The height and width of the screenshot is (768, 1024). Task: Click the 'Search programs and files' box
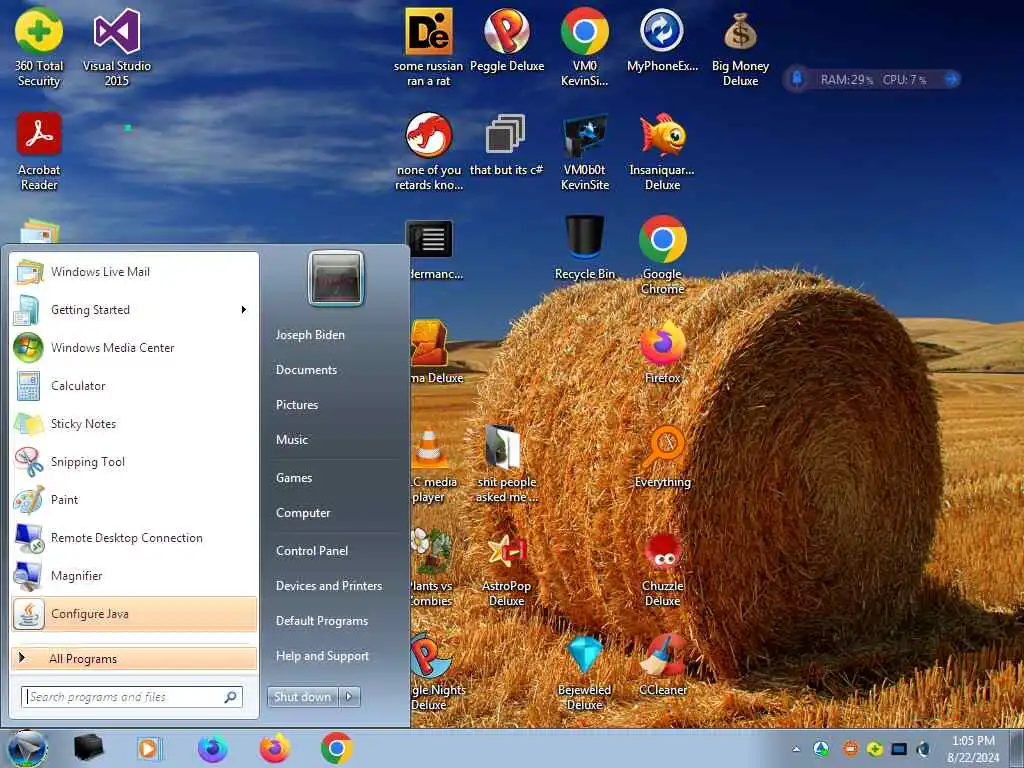click(x=131, y=697)
